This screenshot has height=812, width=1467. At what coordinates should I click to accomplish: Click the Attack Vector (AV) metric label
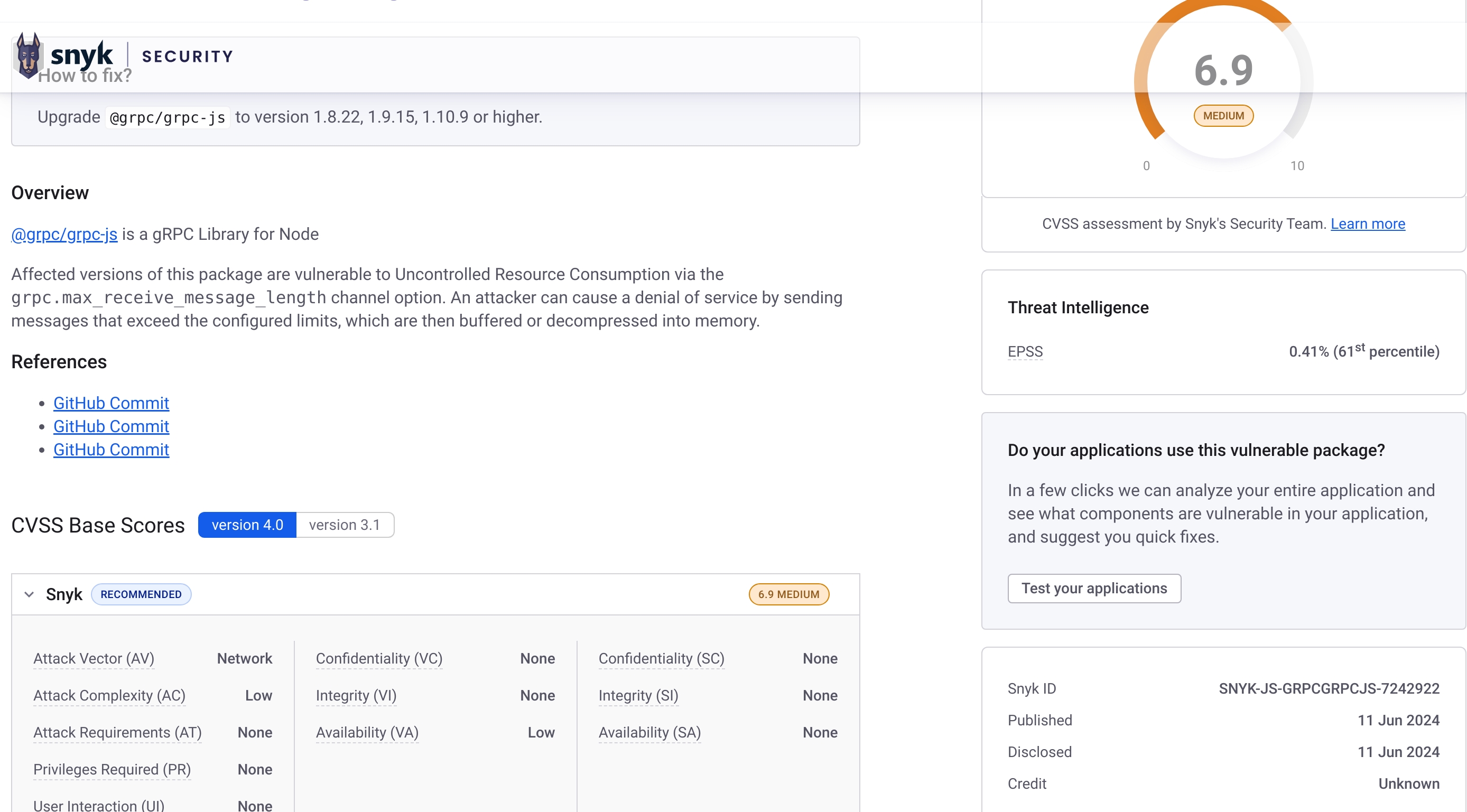[94, 658]
